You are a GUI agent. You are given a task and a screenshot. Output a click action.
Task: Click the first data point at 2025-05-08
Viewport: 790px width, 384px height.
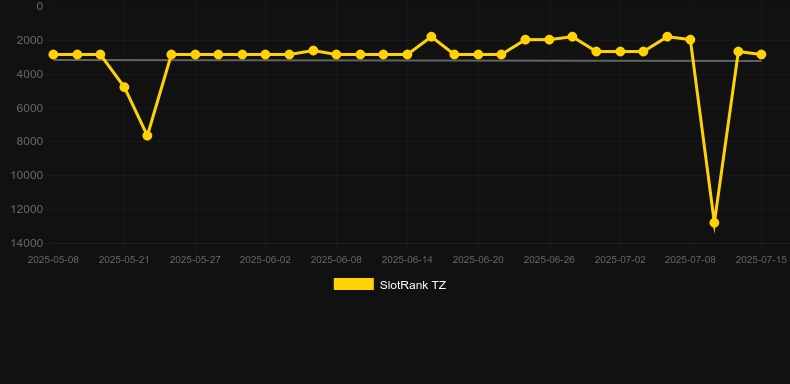[53, 54]
